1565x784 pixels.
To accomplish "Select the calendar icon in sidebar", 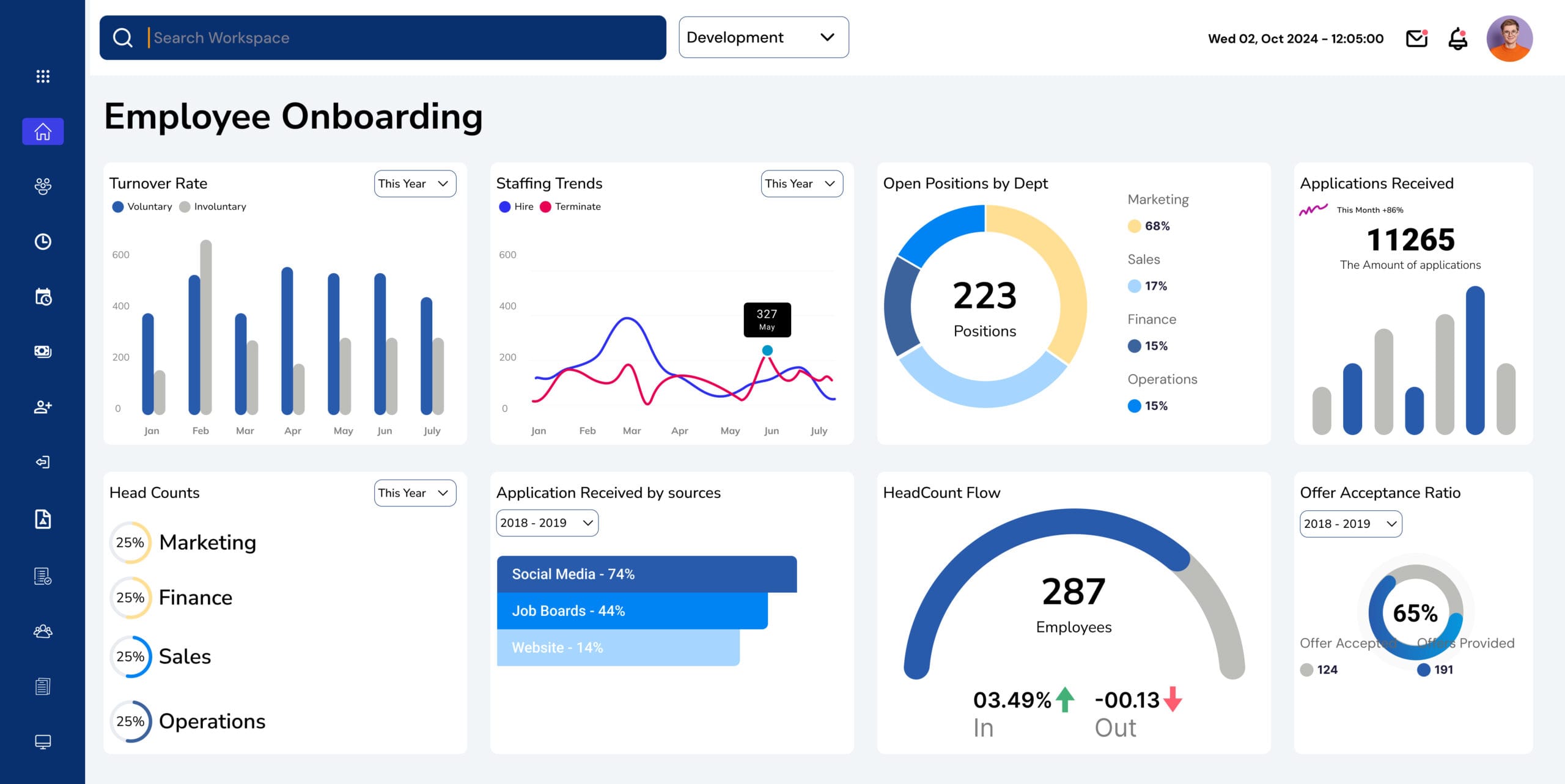I will coord(42,296).
